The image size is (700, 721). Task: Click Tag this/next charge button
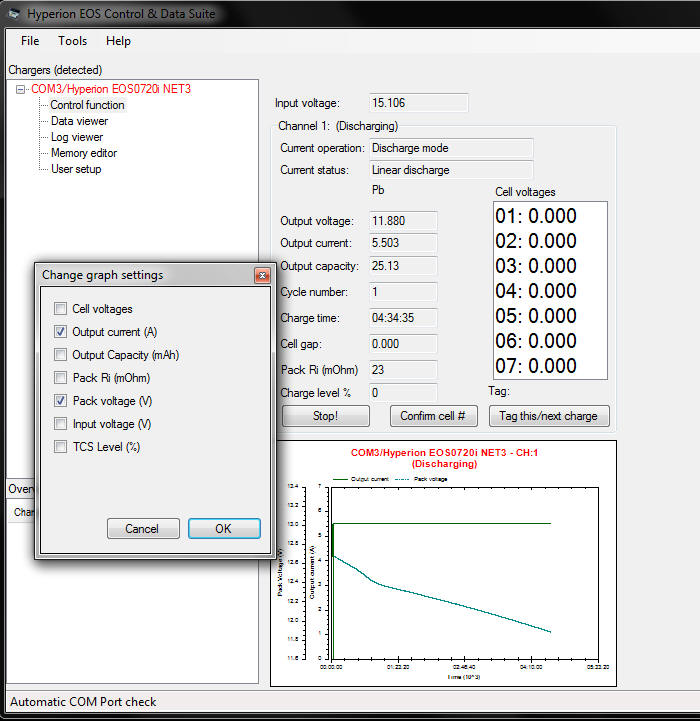(549, 416)
